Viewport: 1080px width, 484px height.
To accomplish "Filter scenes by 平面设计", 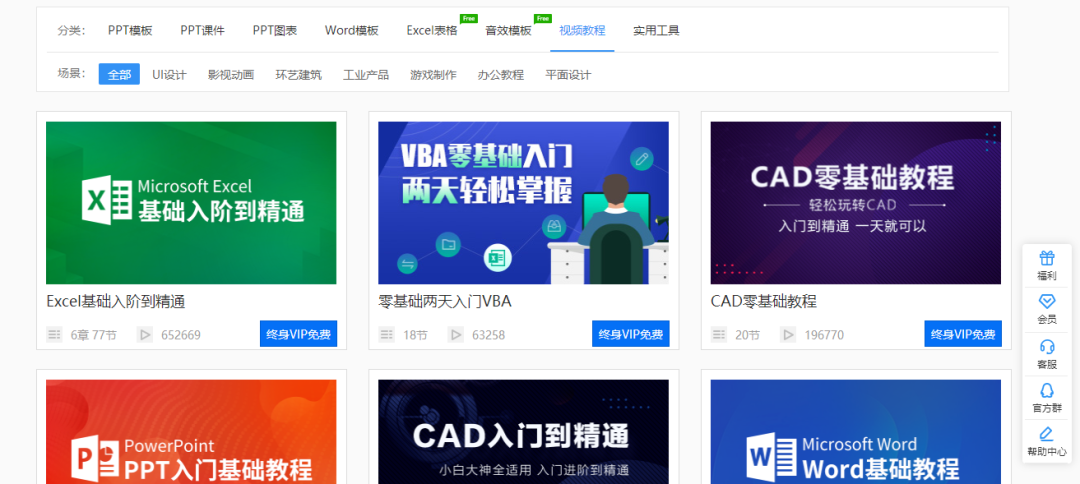I will point(568,74).
